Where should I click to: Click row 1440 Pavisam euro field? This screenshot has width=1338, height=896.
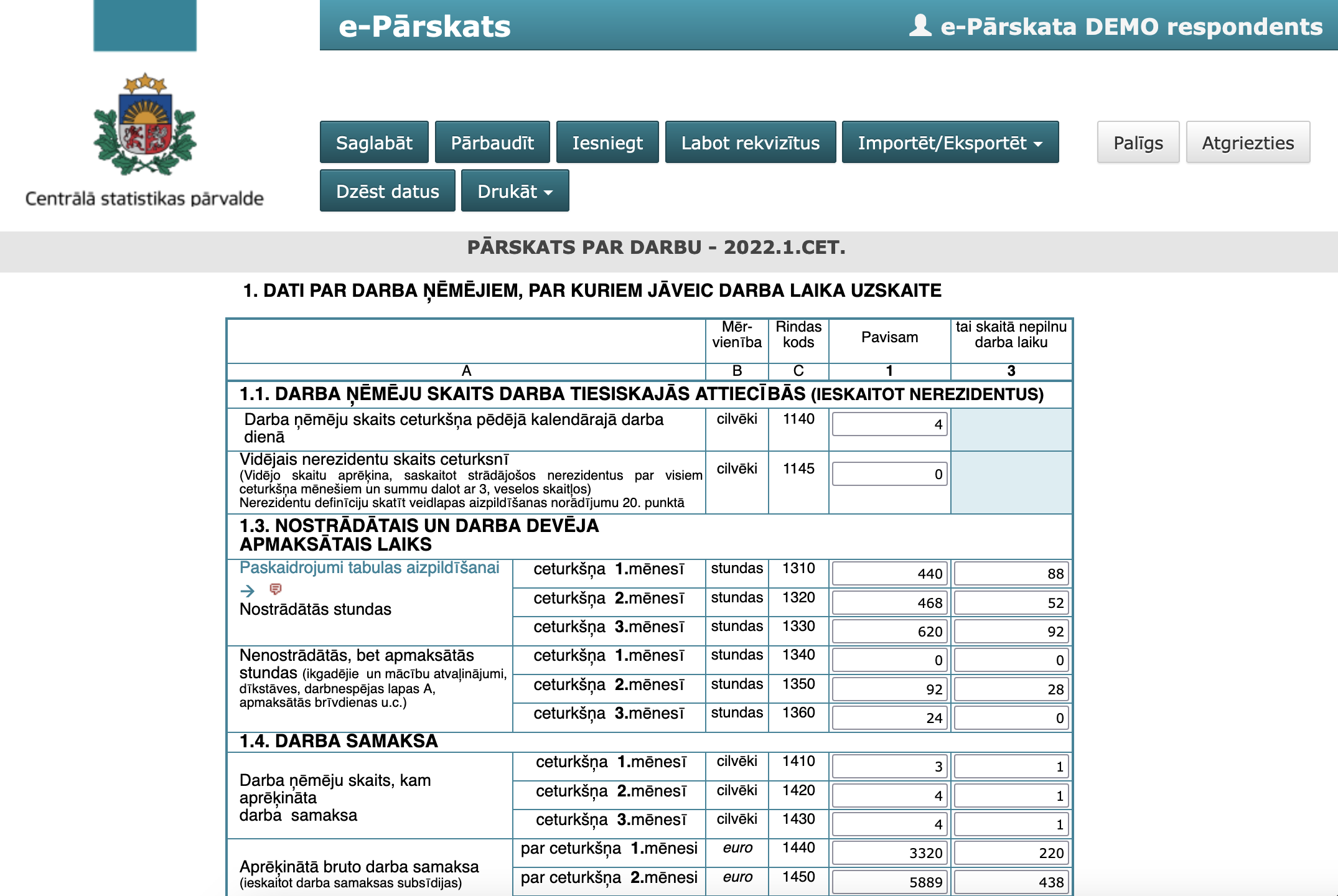(x=889, y=853)
